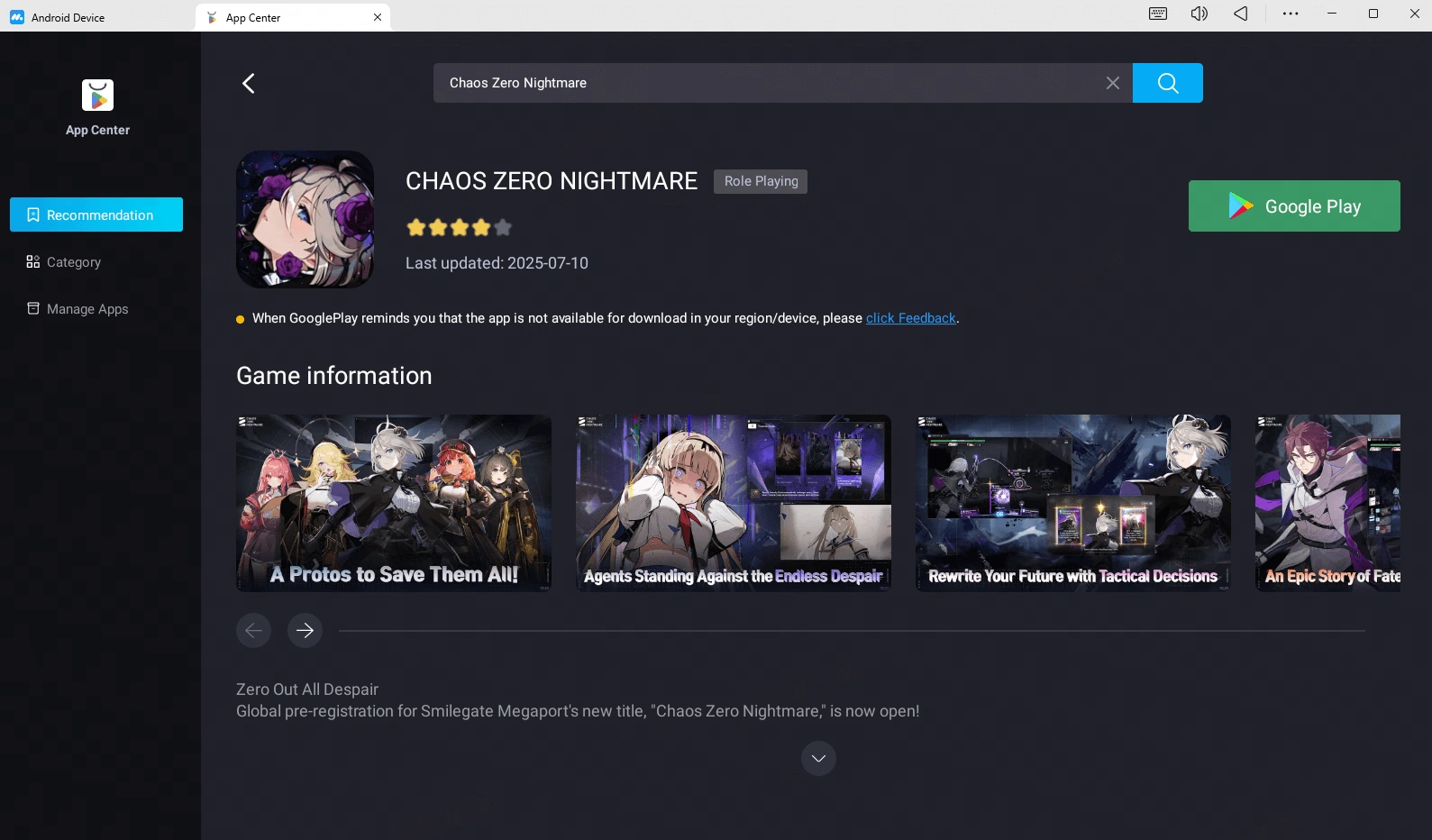The height and width of the screenshot is (840, 1432).
Task: Expand the game description with down chevron
Action: click(x=818, y=759)
